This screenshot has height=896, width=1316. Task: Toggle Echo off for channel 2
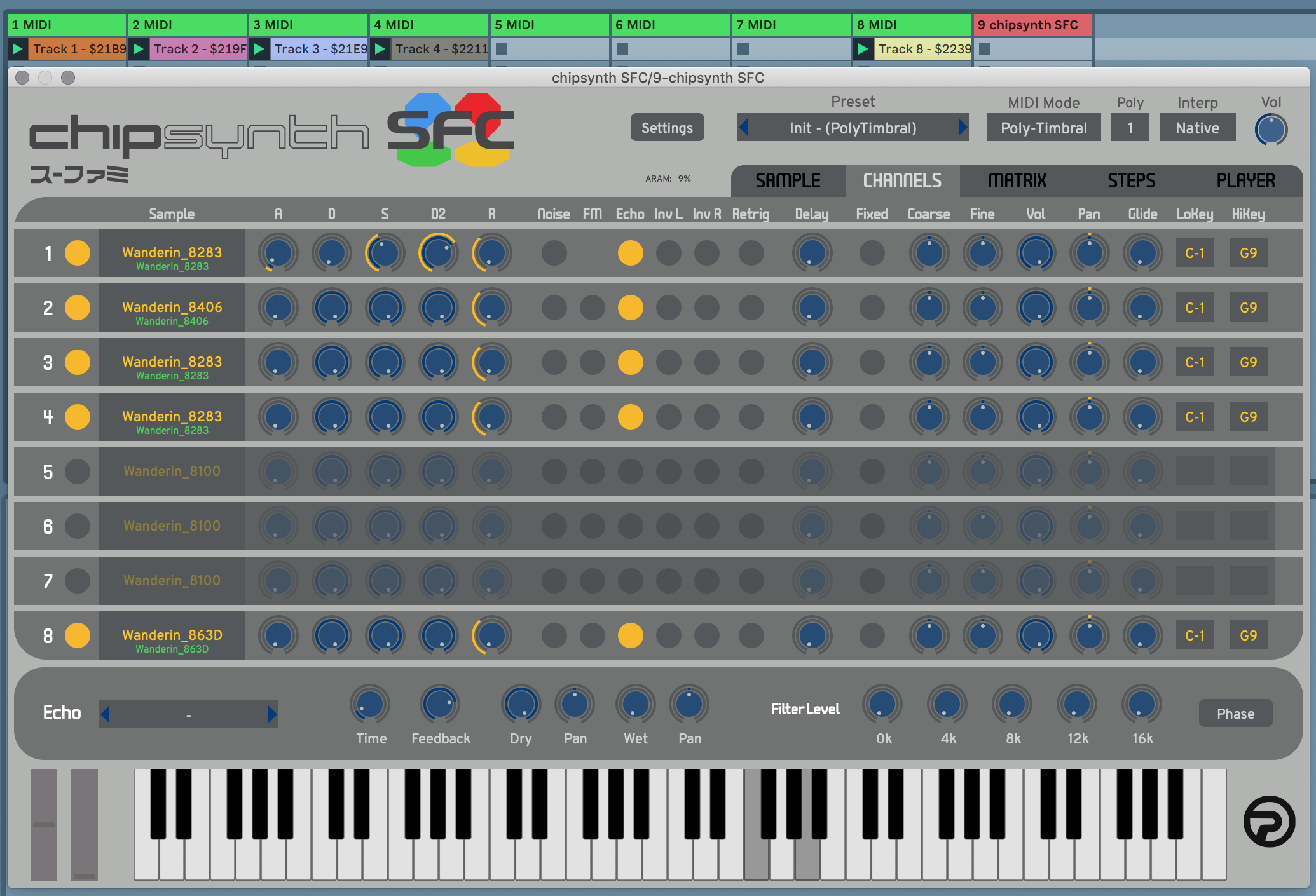(630, 308)
